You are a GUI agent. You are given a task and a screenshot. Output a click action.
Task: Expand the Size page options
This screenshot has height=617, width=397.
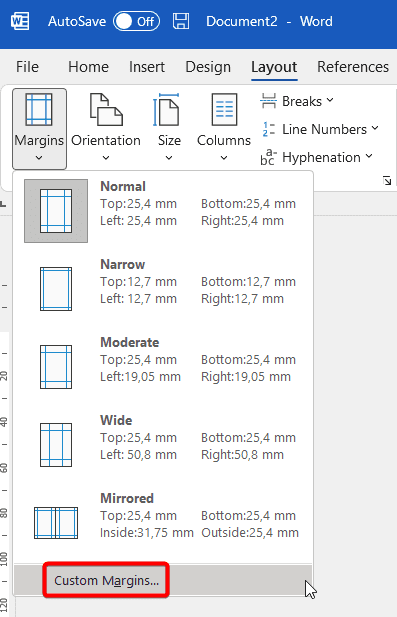169,129
